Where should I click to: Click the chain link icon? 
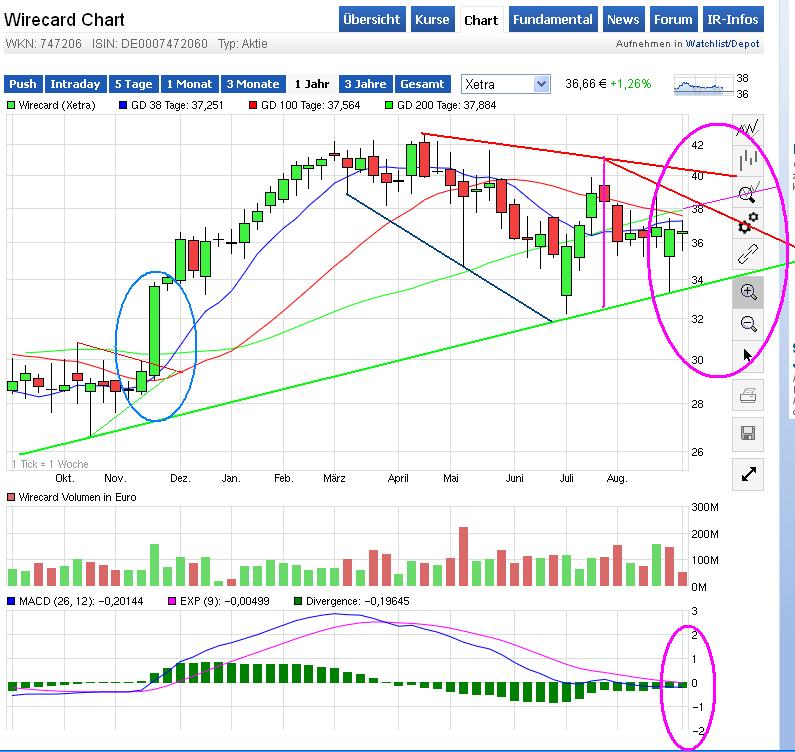[x=748, y=254]
